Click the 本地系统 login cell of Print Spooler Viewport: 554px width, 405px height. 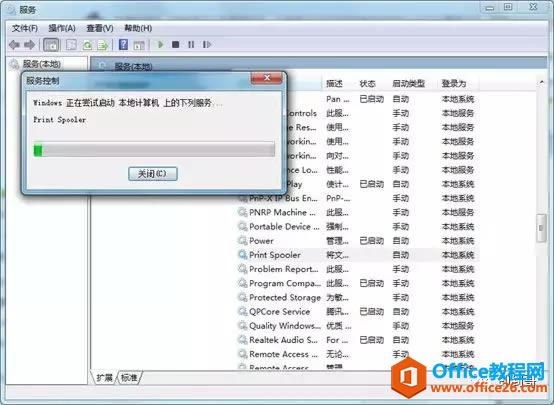tap(458, 255)
